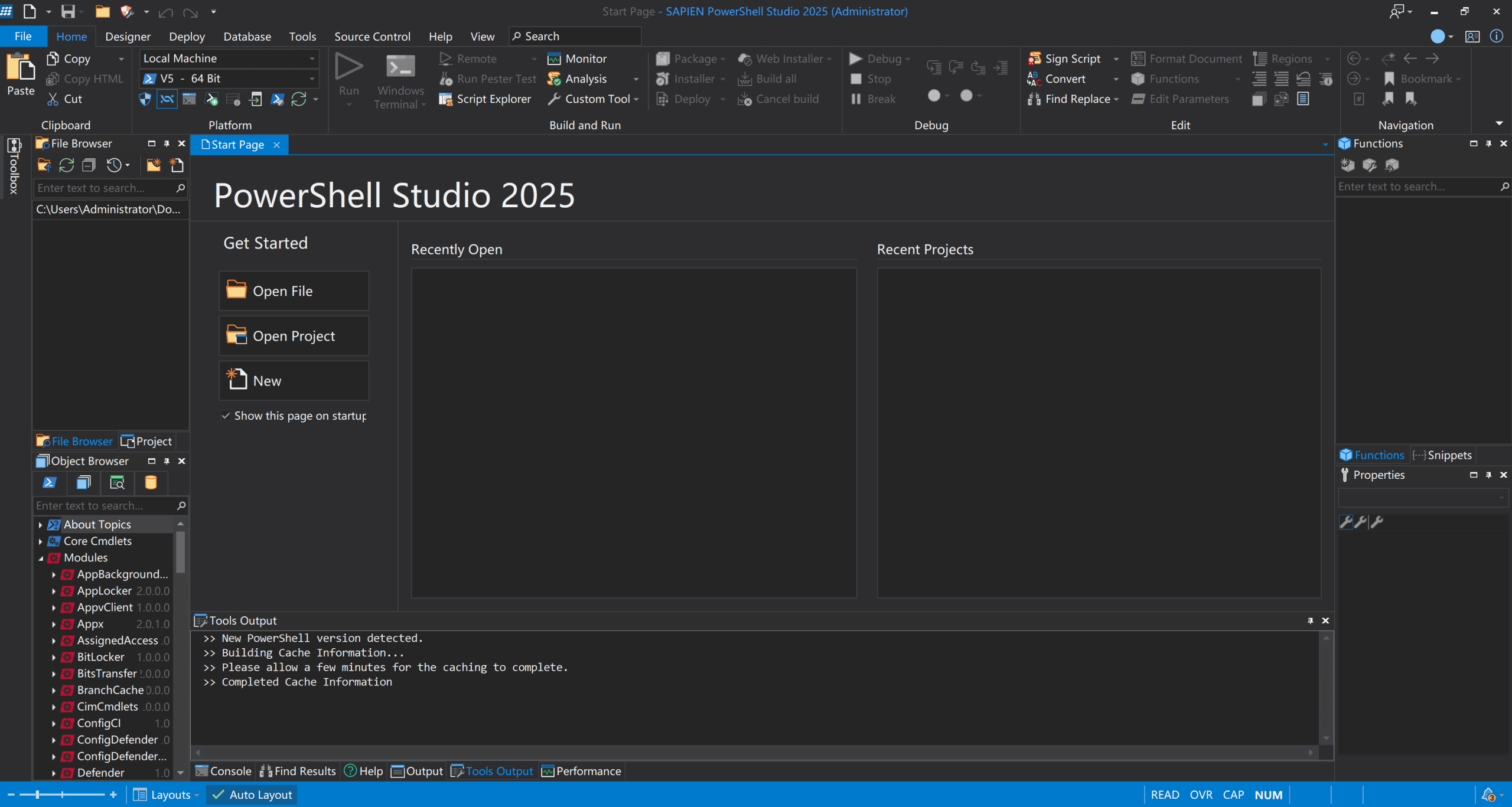Expand the About Topics tree node
Viewport: 1512px width, 807px height.
tap(40, 525)
